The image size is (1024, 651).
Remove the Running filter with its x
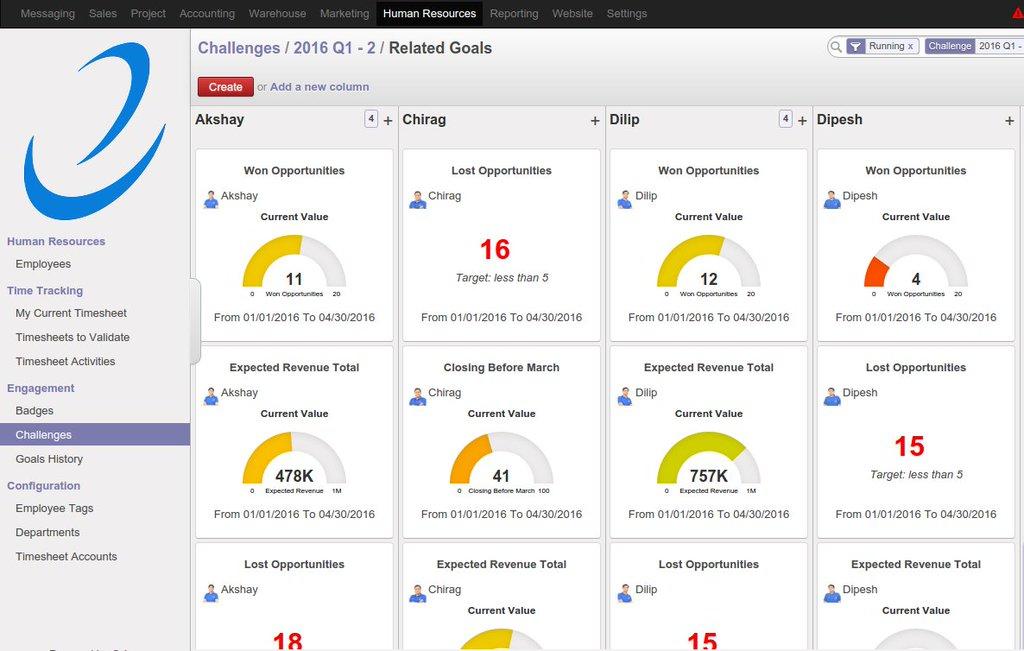pos(910,46)
